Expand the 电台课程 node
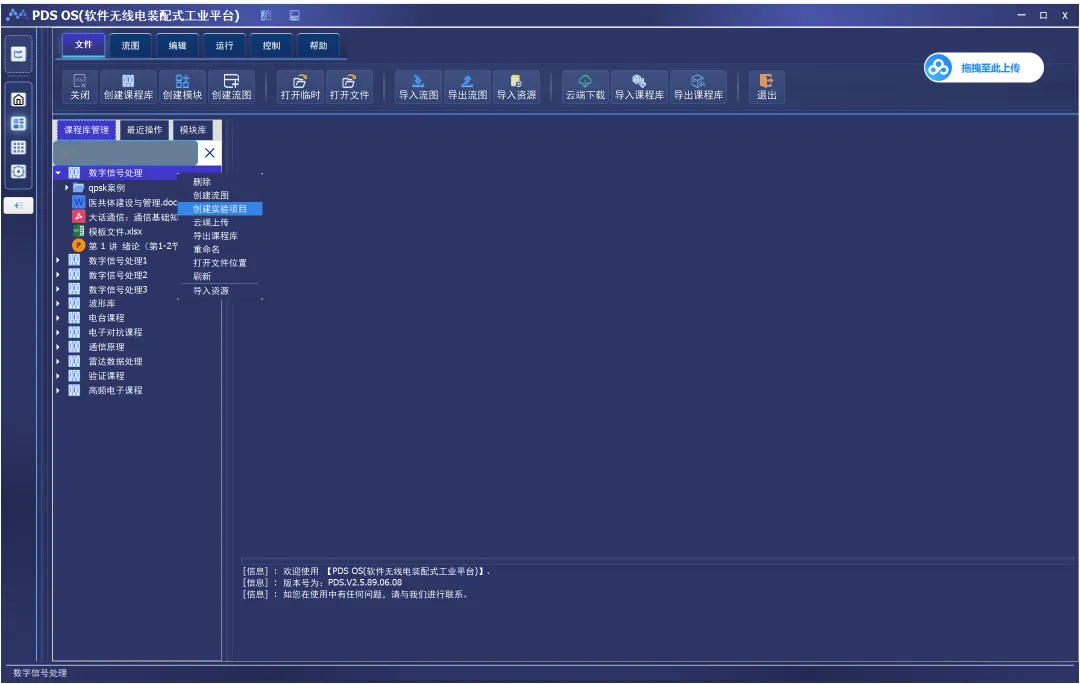The height and width of the screenshot is (684, 1080). click(59, 318)
